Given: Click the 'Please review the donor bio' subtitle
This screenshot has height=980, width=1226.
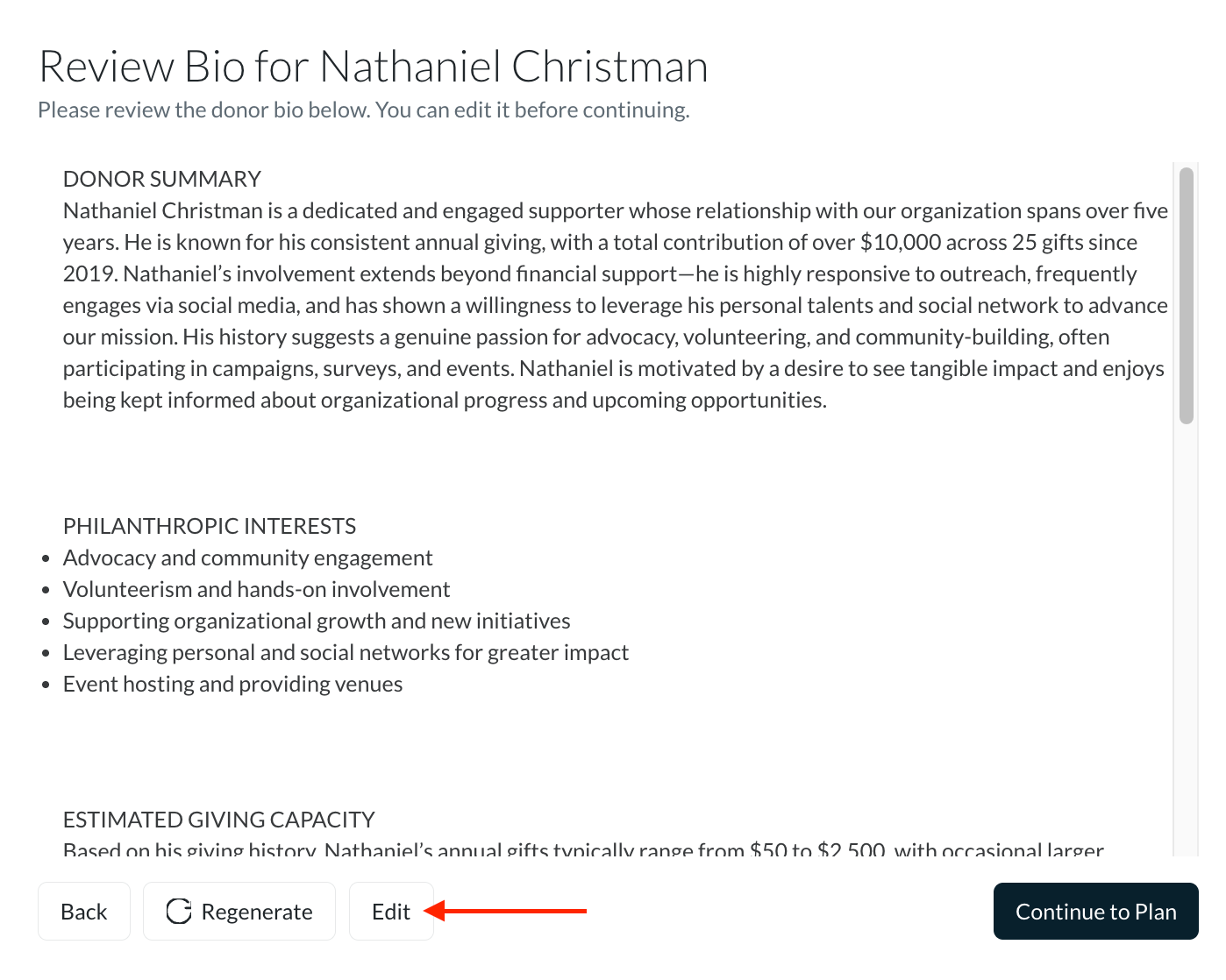Looking at the screenshot, I should [x=364, y=110].
